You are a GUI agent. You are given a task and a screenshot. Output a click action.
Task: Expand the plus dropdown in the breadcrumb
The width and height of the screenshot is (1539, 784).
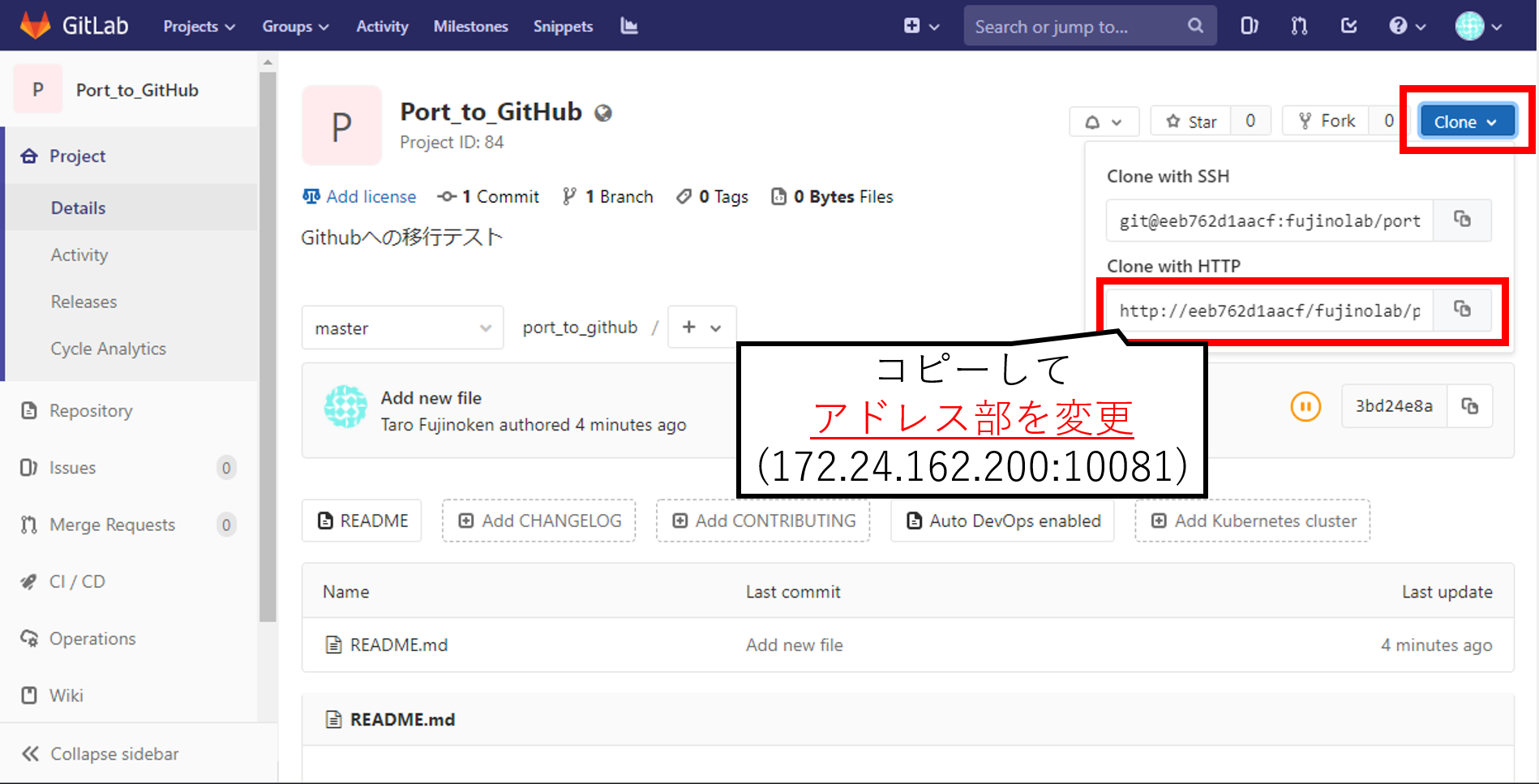pyautogui.click(x=701, y=328)
